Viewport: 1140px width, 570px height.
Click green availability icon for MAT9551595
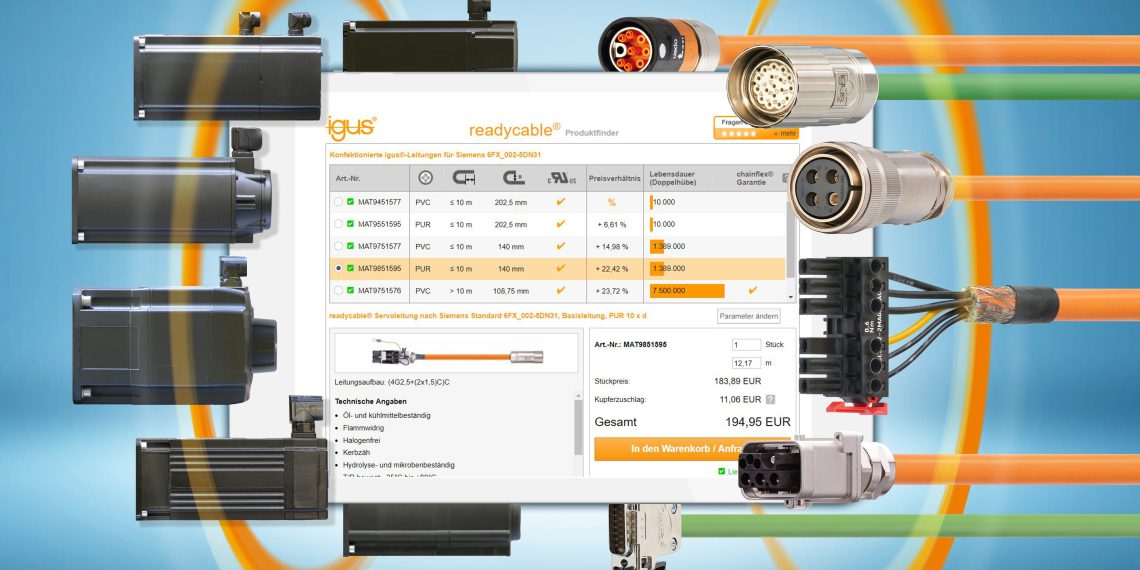tap(350, 224)
